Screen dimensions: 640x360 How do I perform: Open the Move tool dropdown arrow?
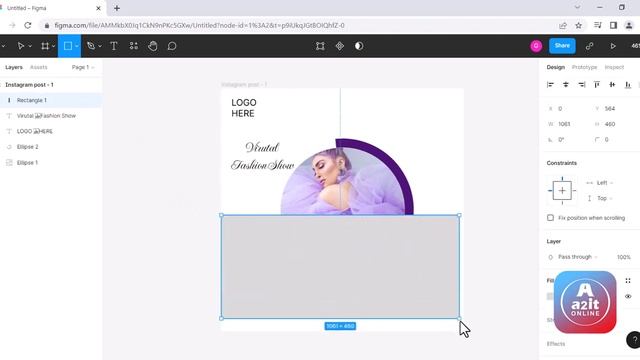click(x=30, y=47)
